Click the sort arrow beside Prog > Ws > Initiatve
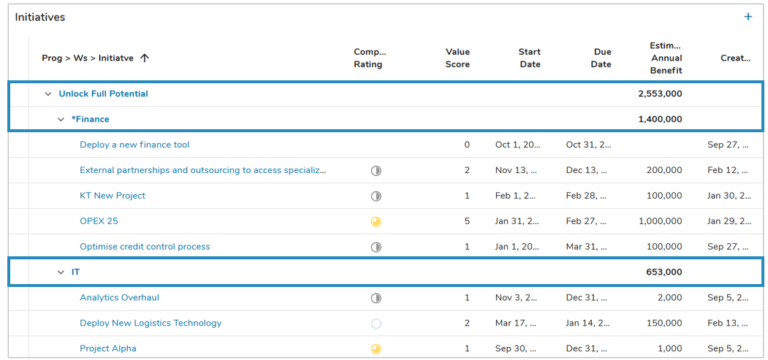This screenshot has height=360, width=768. click(x=144, y=58)
